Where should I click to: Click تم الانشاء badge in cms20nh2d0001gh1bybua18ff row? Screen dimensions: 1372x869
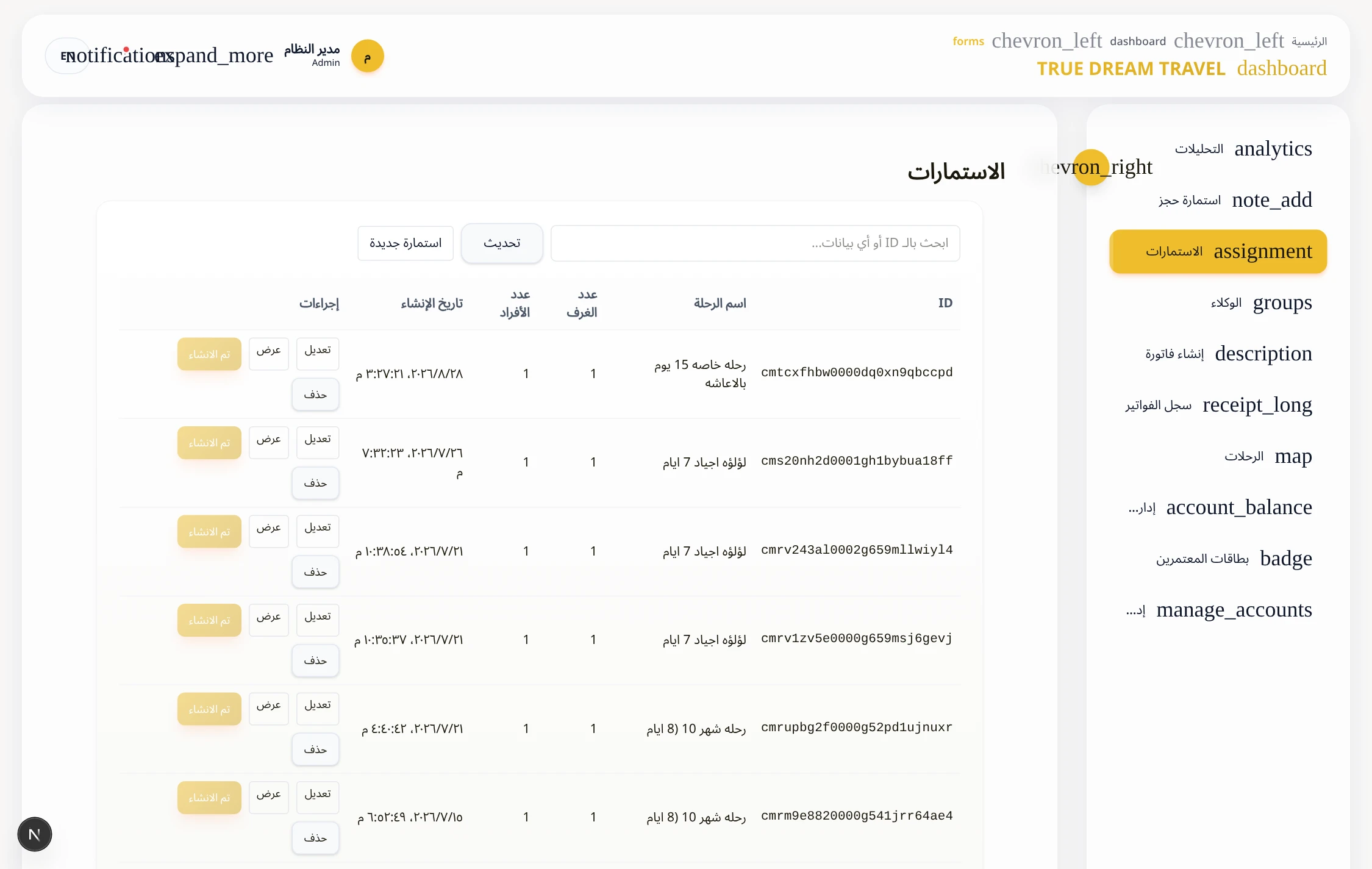click(x=209, y=443)
